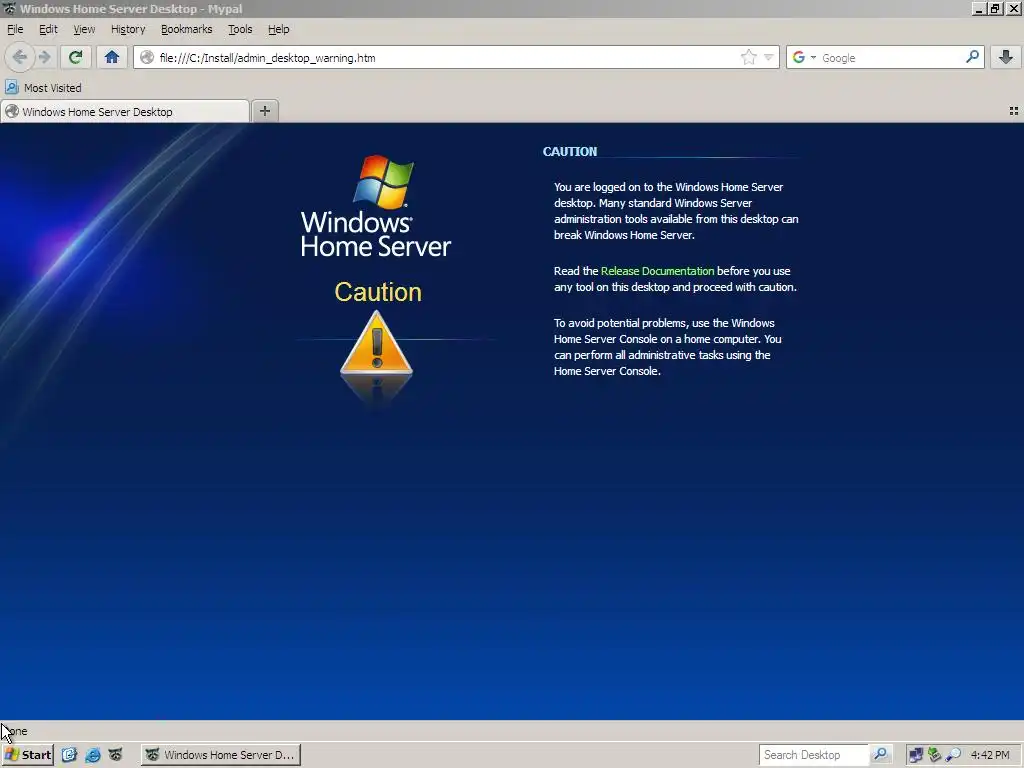
Task: Click the CAUTION heading text
Action: [x=569, y=152]
